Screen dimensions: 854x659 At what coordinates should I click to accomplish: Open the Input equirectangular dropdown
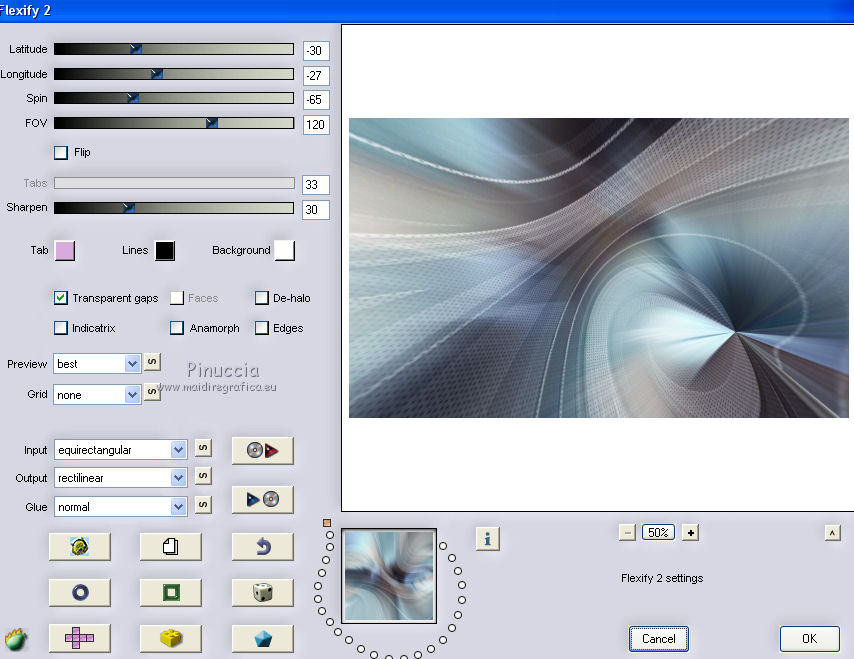(120, 450)
